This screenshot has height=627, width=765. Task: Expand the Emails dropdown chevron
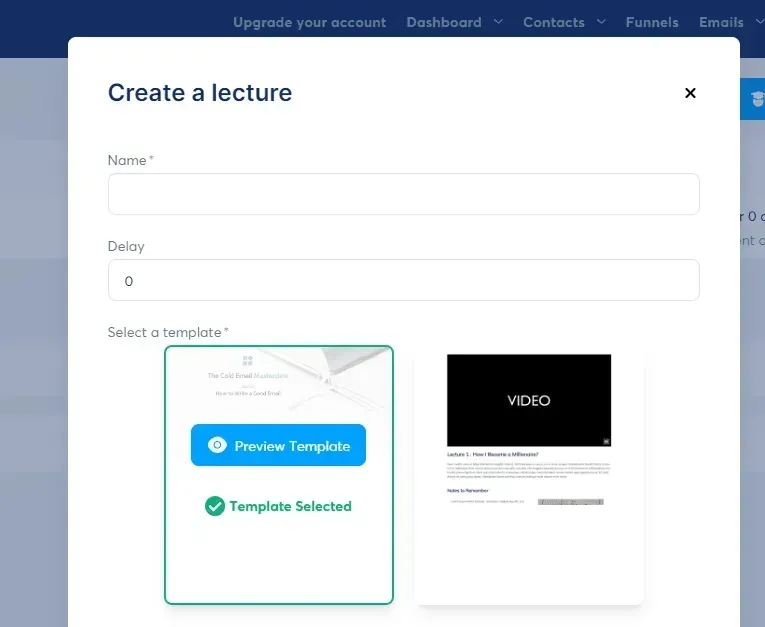click(759, 22)
